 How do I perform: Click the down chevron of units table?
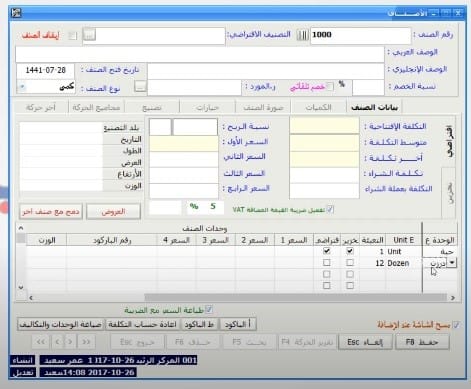pyautogui.click(x=21, y=287)
